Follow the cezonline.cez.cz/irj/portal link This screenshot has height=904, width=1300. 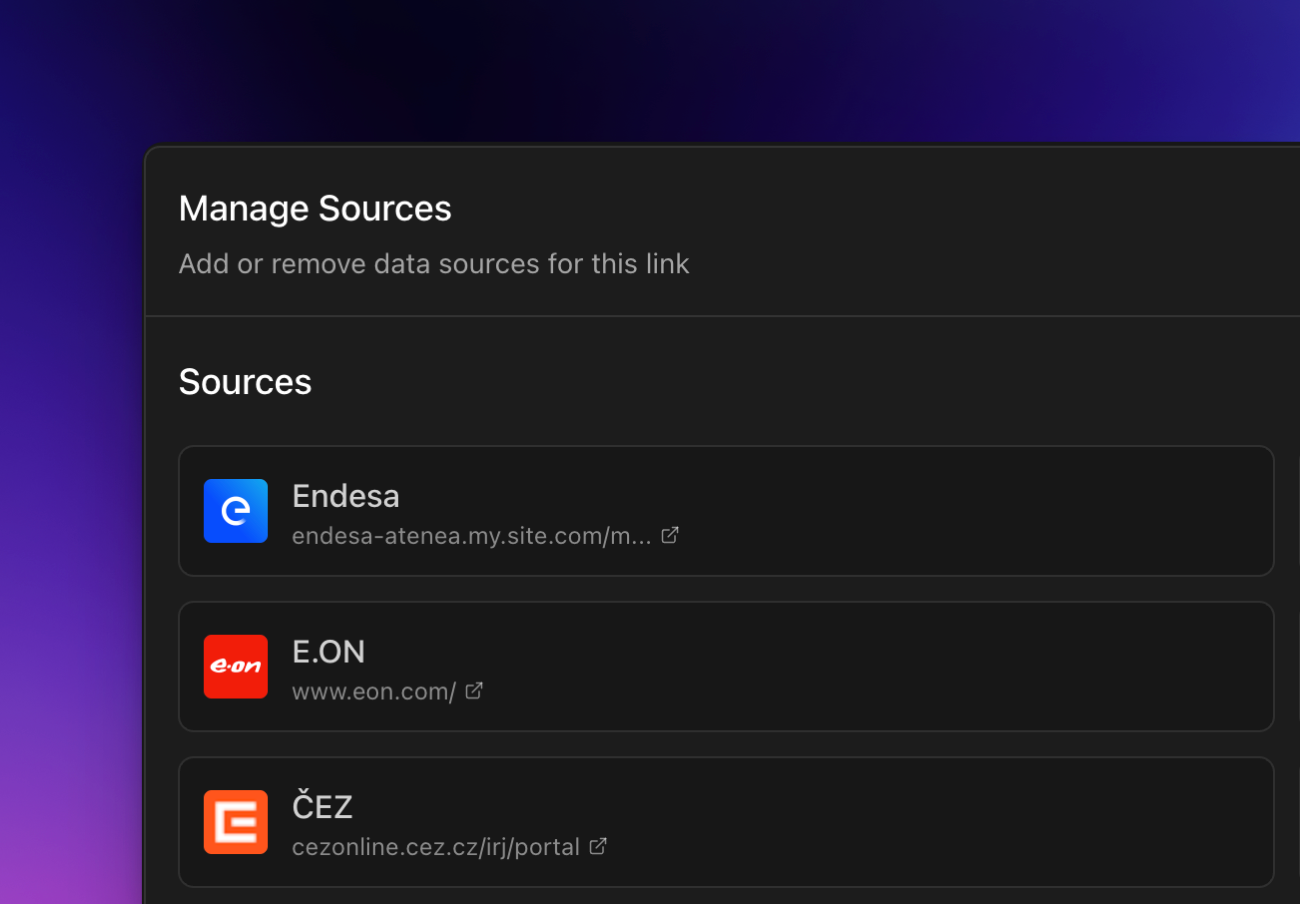[435, 847]
